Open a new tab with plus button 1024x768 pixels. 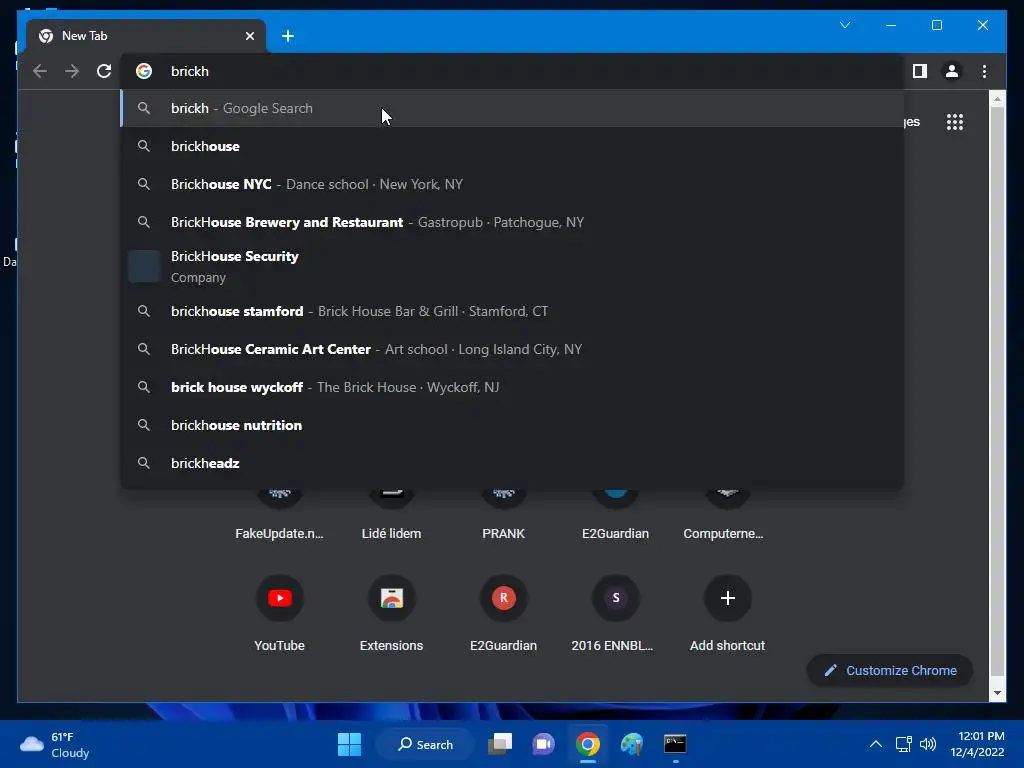tap(288, 36)
